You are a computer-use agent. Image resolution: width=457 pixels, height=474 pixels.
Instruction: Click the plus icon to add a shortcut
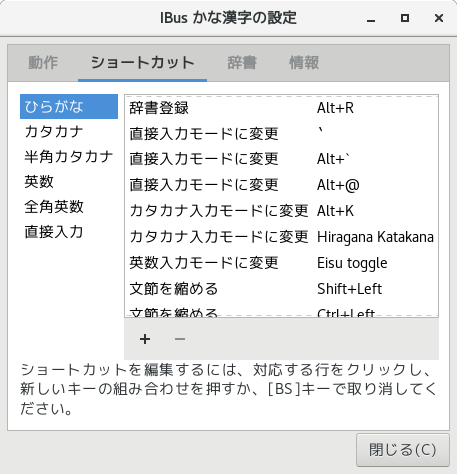[145, 339]
